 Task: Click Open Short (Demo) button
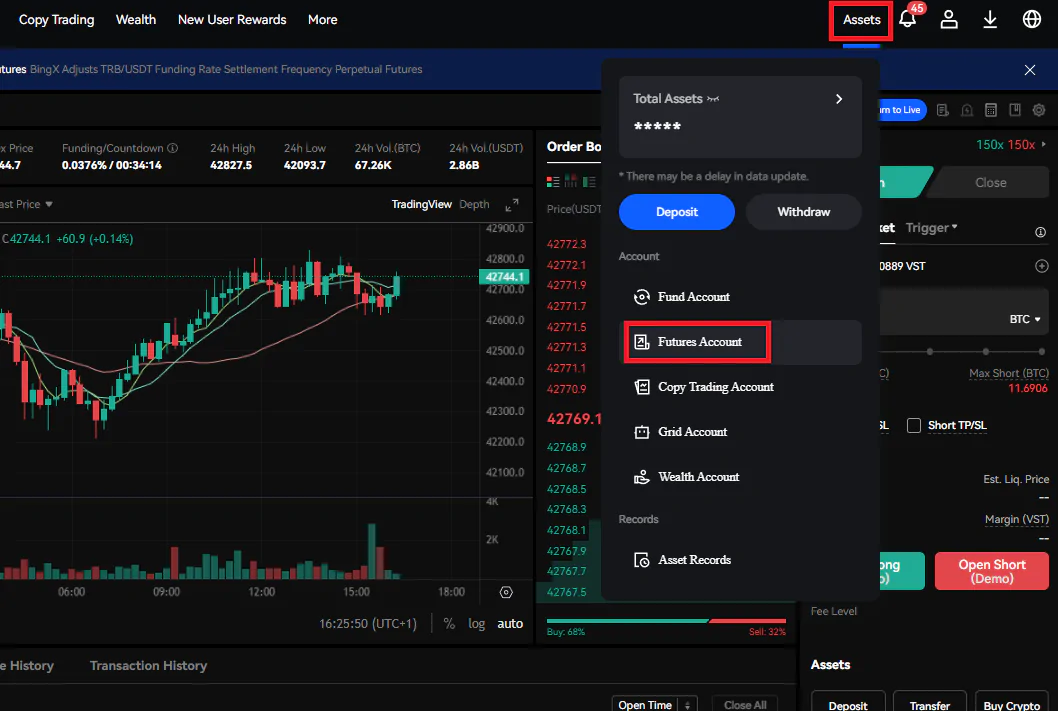(992, 571)
